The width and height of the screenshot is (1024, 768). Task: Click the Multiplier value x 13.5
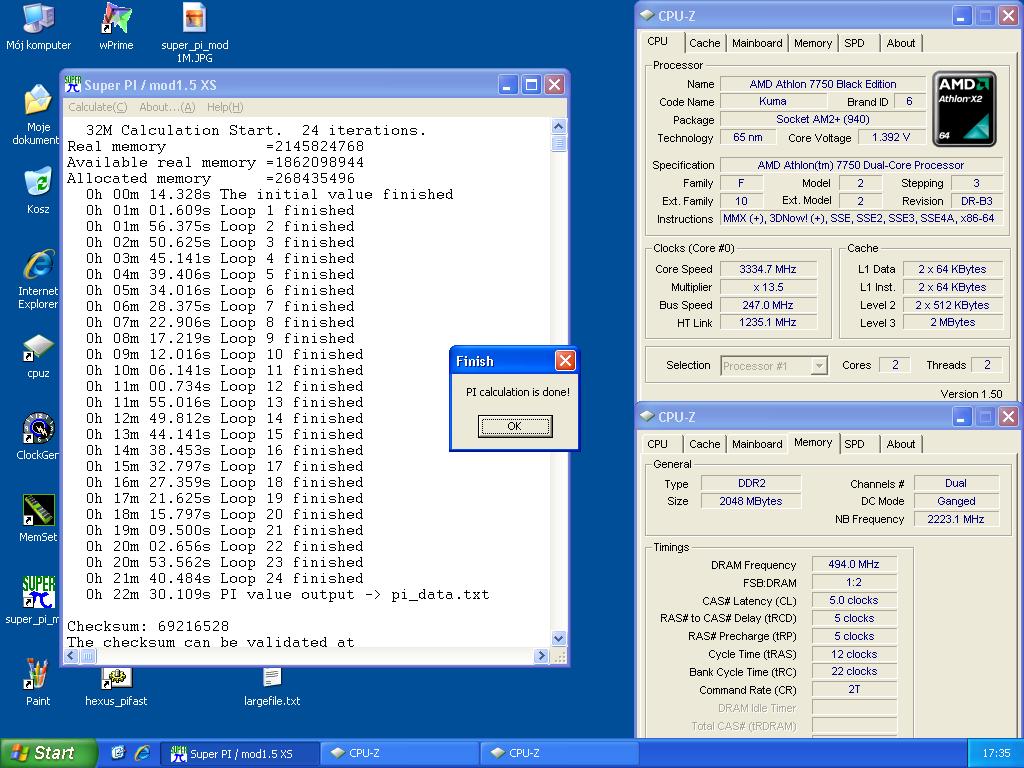768,287
